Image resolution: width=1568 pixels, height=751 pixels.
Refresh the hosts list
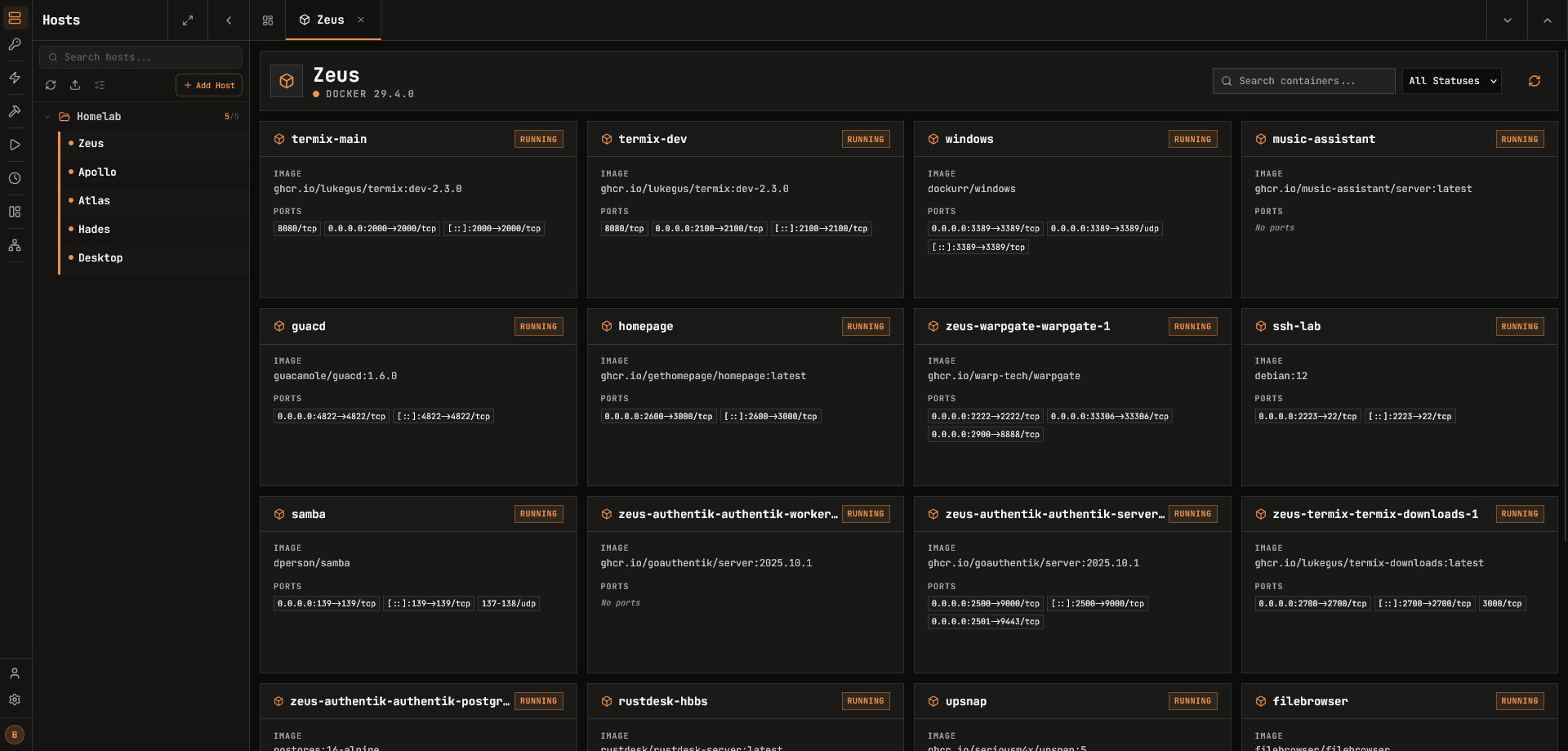[x=51, y=85]
